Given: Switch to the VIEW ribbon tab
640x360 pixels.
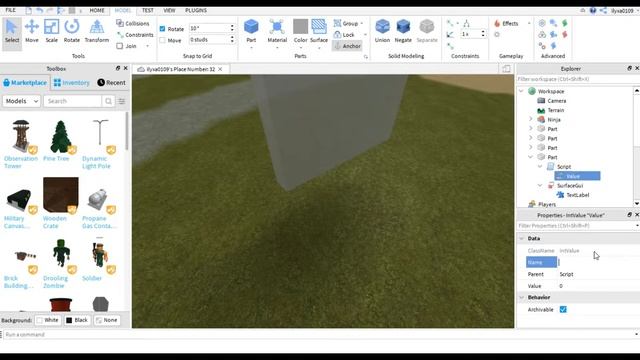Looking at the screenshot, I should (169, 10).
